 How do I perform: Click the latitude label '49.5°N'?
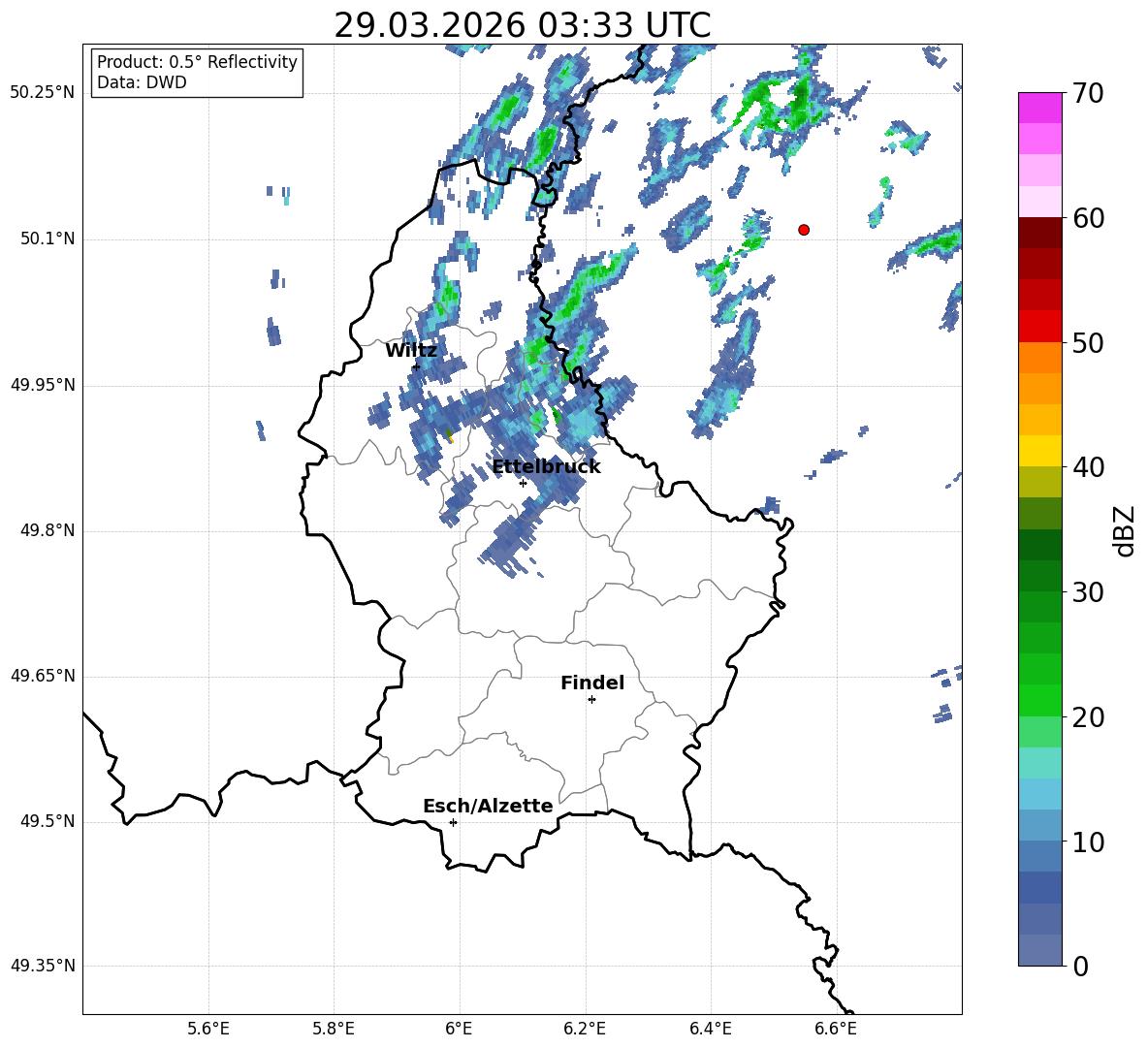pyautogui.click(x=48, y=821)
